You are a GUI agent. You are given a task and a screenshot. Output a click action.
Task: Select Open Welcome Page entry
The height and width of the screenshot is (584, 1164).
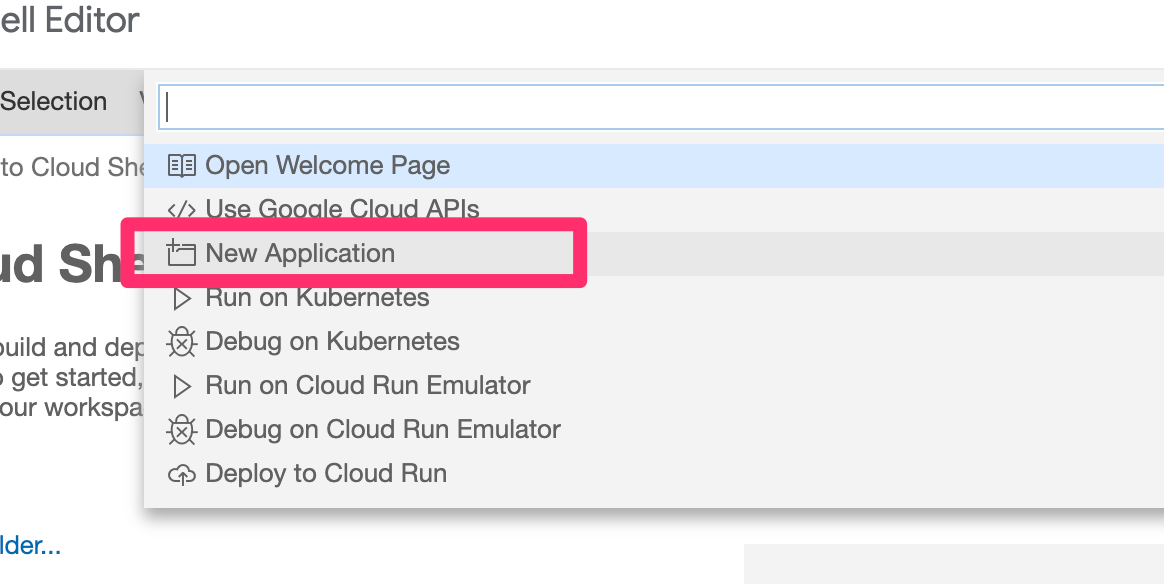[x=654, y=165]
